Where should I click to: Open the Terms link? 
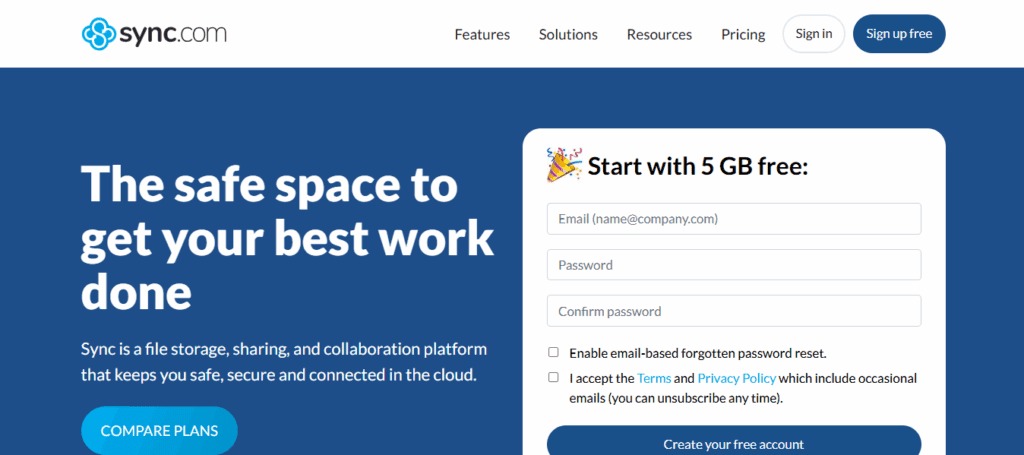coord(654,378)
